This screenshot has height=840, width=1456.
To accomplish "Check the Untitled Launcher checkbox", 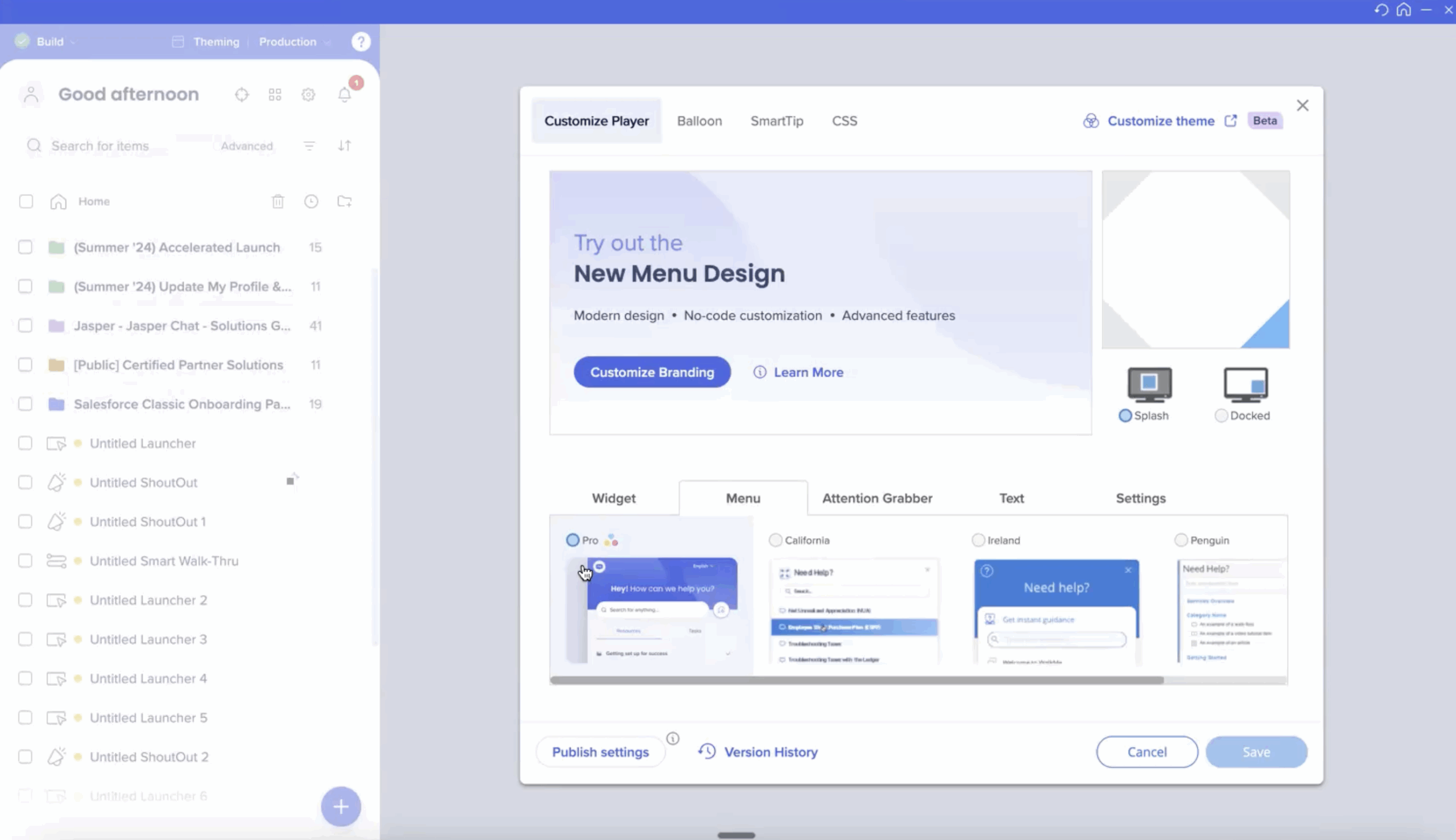I will tap(26, 443).
